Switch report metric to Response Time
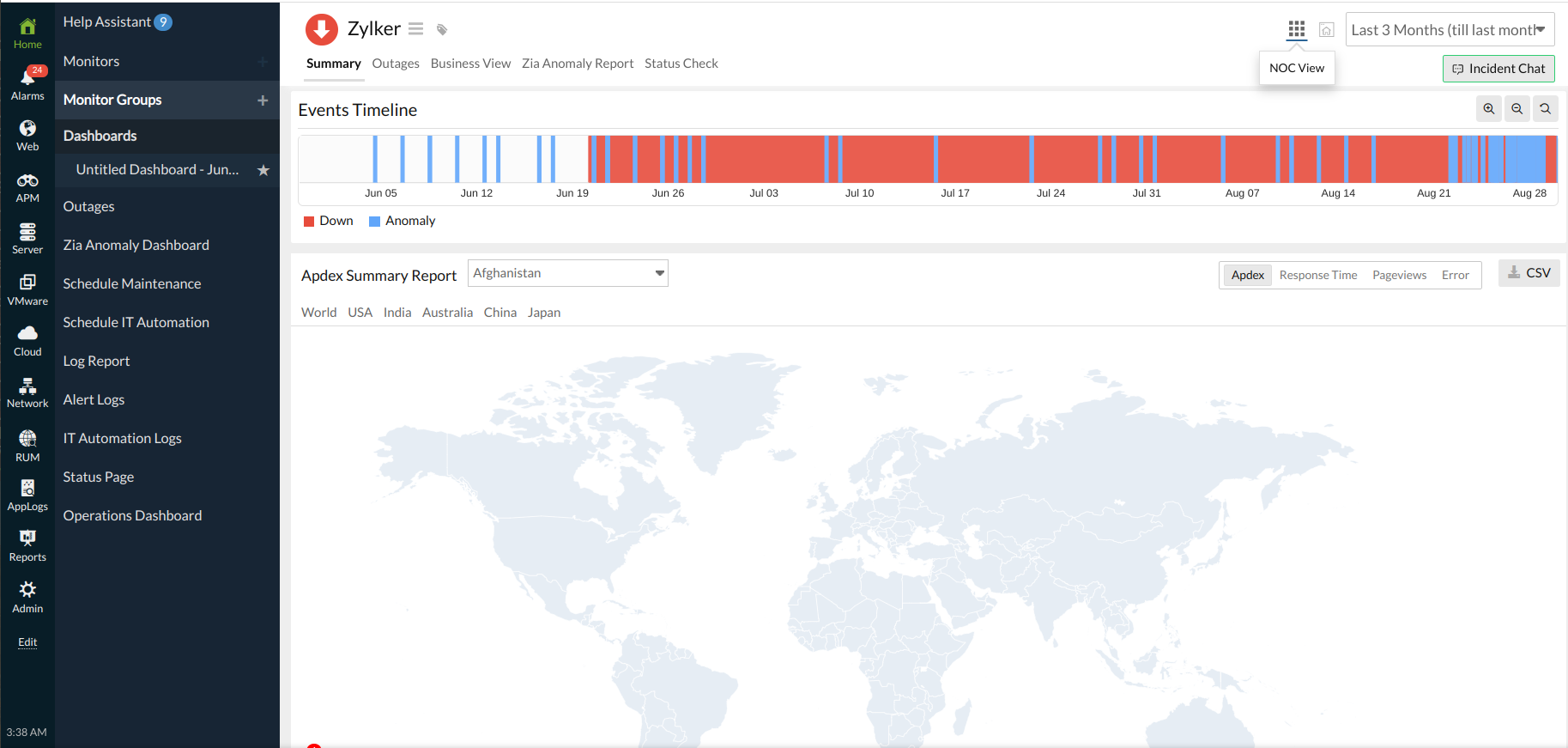1568x748 pixels. (1317, 276)
